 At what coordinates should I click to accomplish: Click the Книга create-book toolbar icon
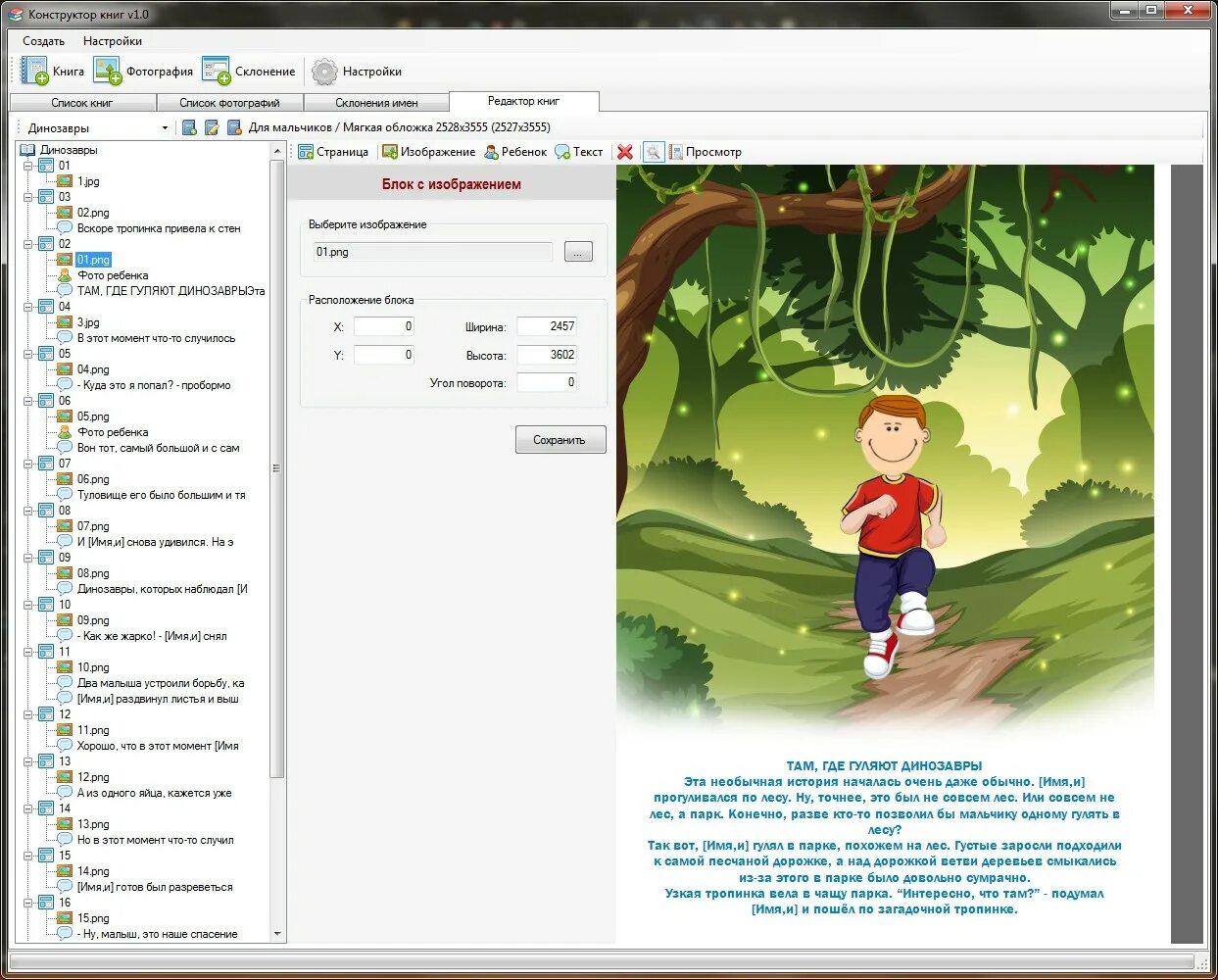point(35,72)
